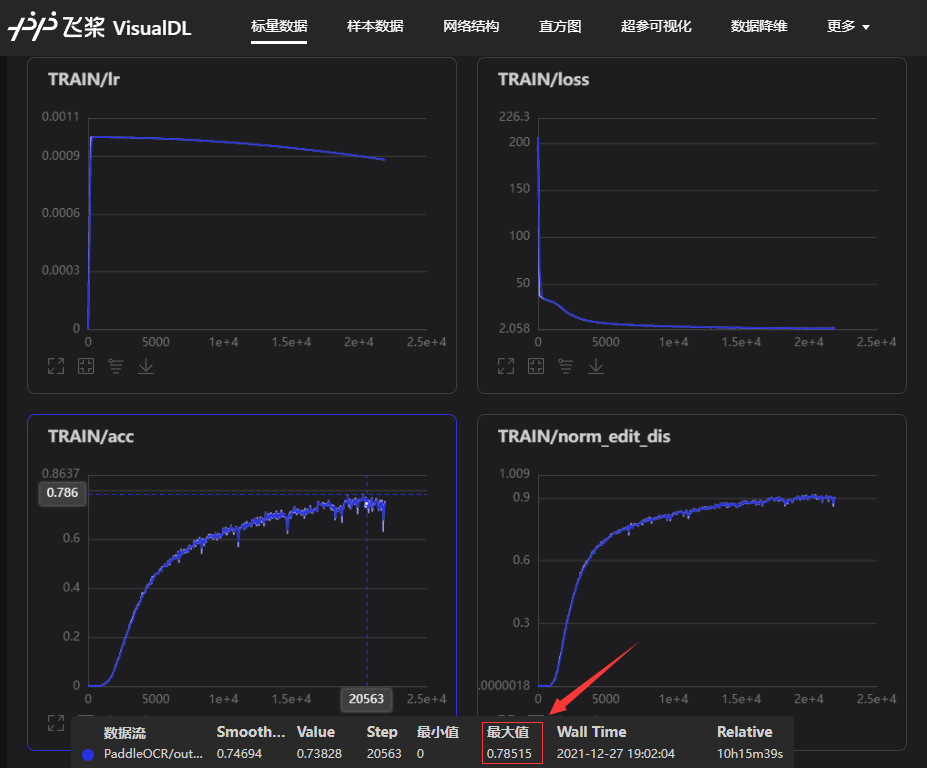The height and width of the screenshot is (768, 927).
Task: Click the PaddleOCR/out... run name
Action: pos(153,754)
